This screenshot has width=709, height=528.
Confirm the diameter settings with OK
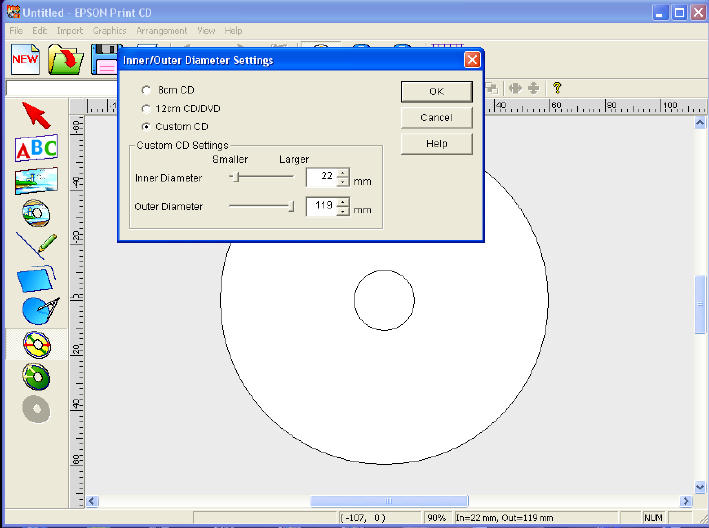(x=436, y=92)
